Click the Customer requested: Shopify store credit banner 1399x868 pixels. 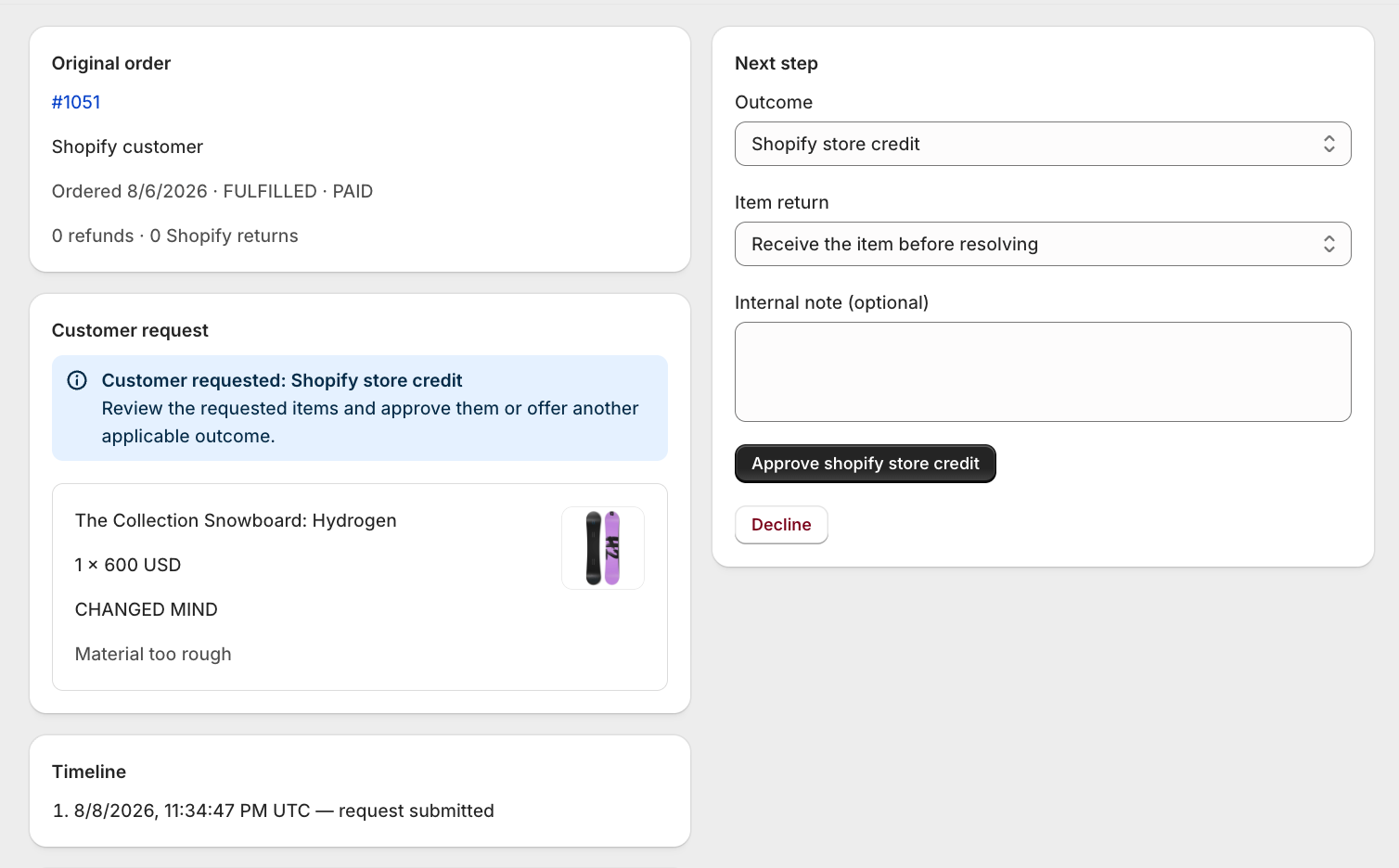point(360,408)
